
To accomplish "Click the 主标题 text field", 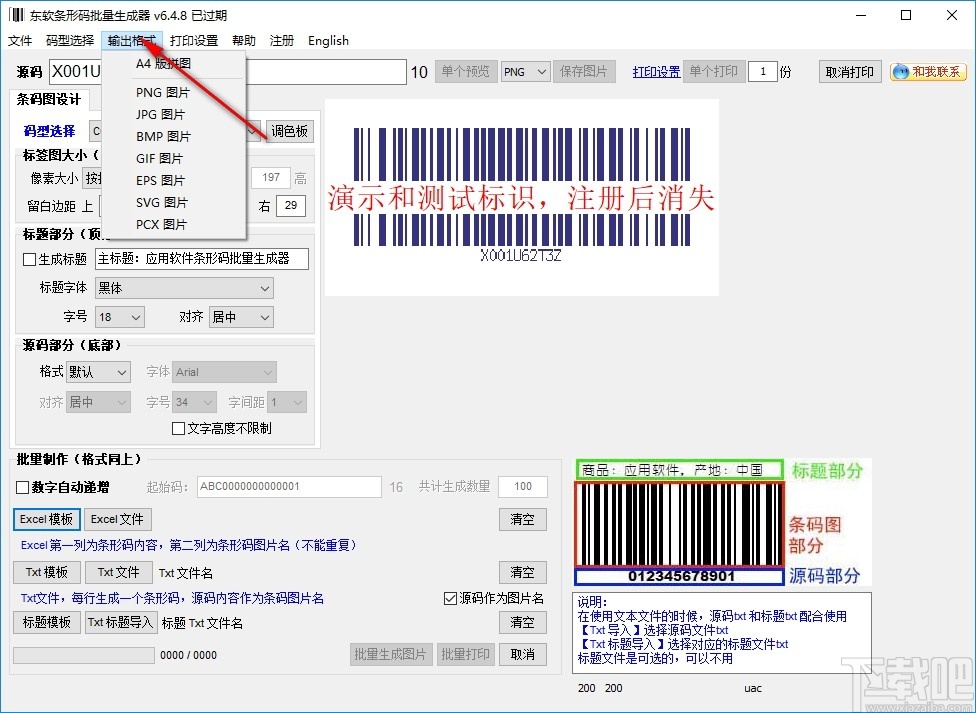I will [202, 259].
